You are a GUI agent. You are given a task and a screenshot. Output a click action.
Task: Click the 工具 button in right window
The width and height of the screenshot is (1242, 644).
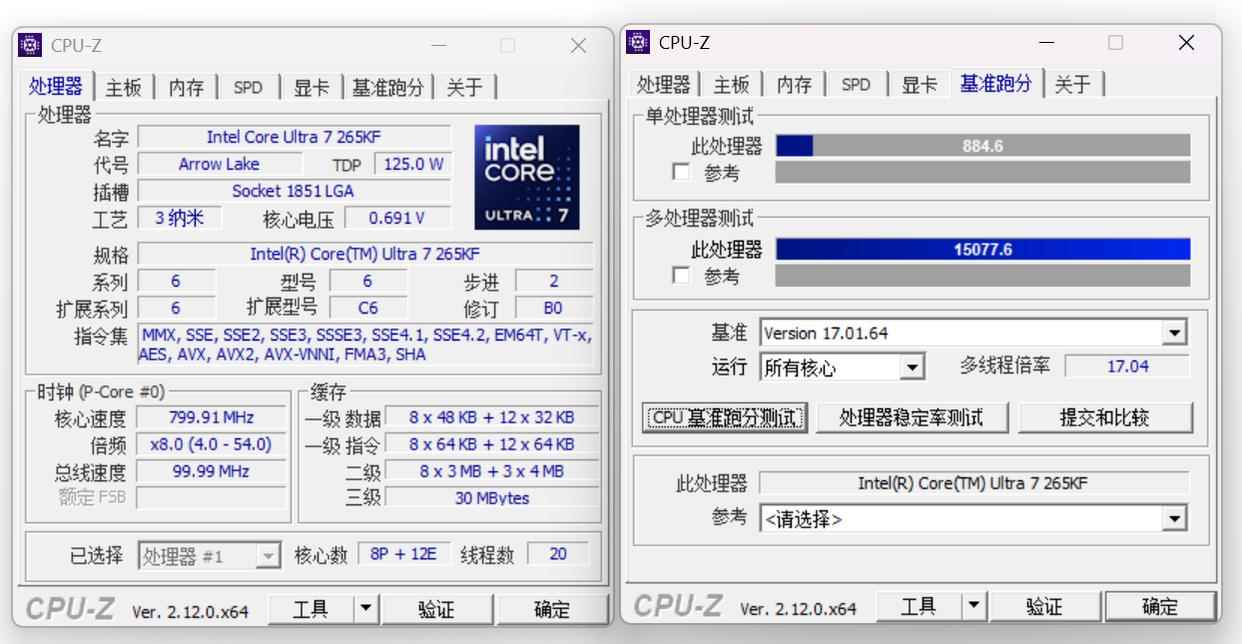point(918,606)
